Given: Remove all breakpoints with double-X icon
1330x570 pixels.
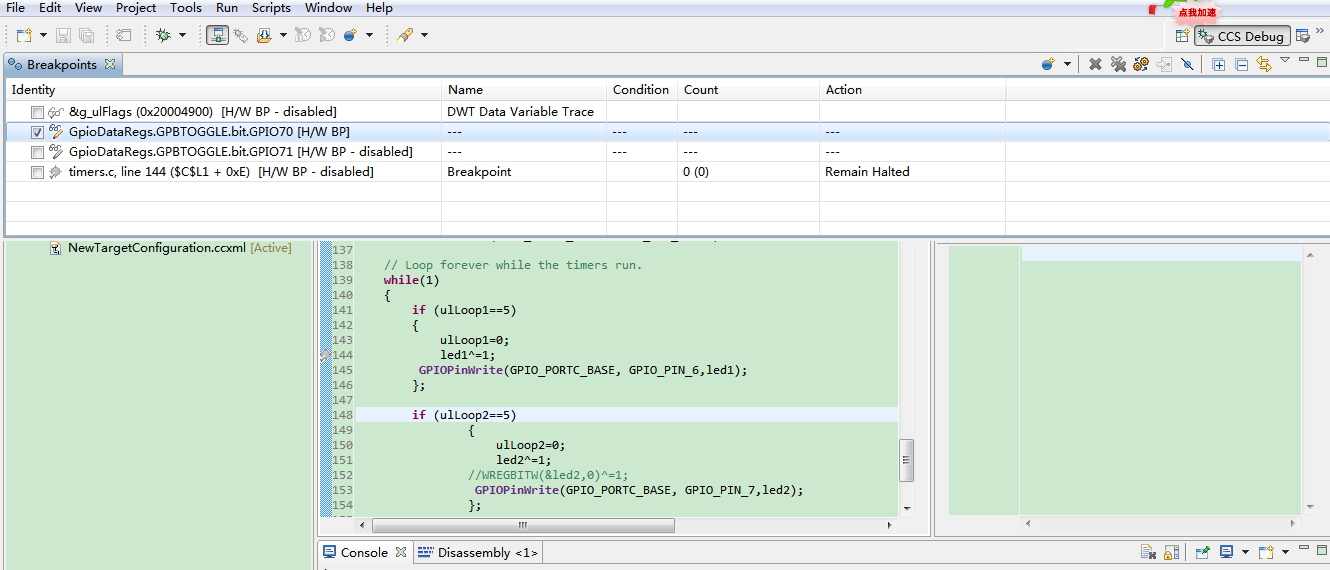Looking at the screenshot, I should pyautogui.click(x=1118, y=64).
